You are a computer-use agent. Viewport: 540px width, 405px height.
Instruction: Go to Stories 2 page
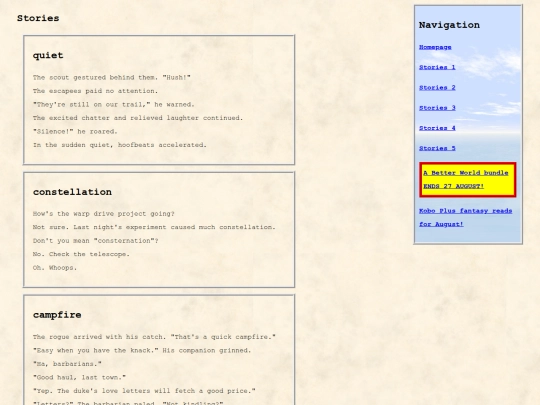[437, 87]
